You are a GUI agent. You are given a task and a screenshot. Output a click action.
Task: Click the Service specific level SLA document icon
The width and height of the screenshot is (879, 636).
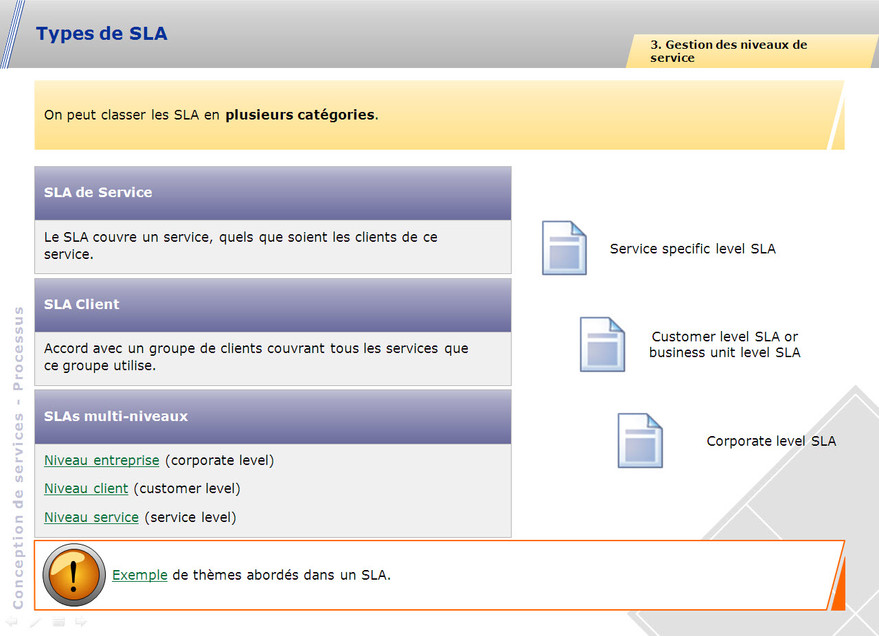564,248
